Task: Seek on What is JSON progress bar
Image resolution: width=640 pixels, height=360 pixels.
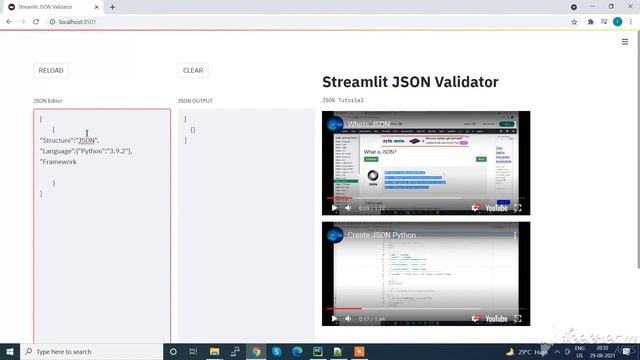Action: (426, 198)
